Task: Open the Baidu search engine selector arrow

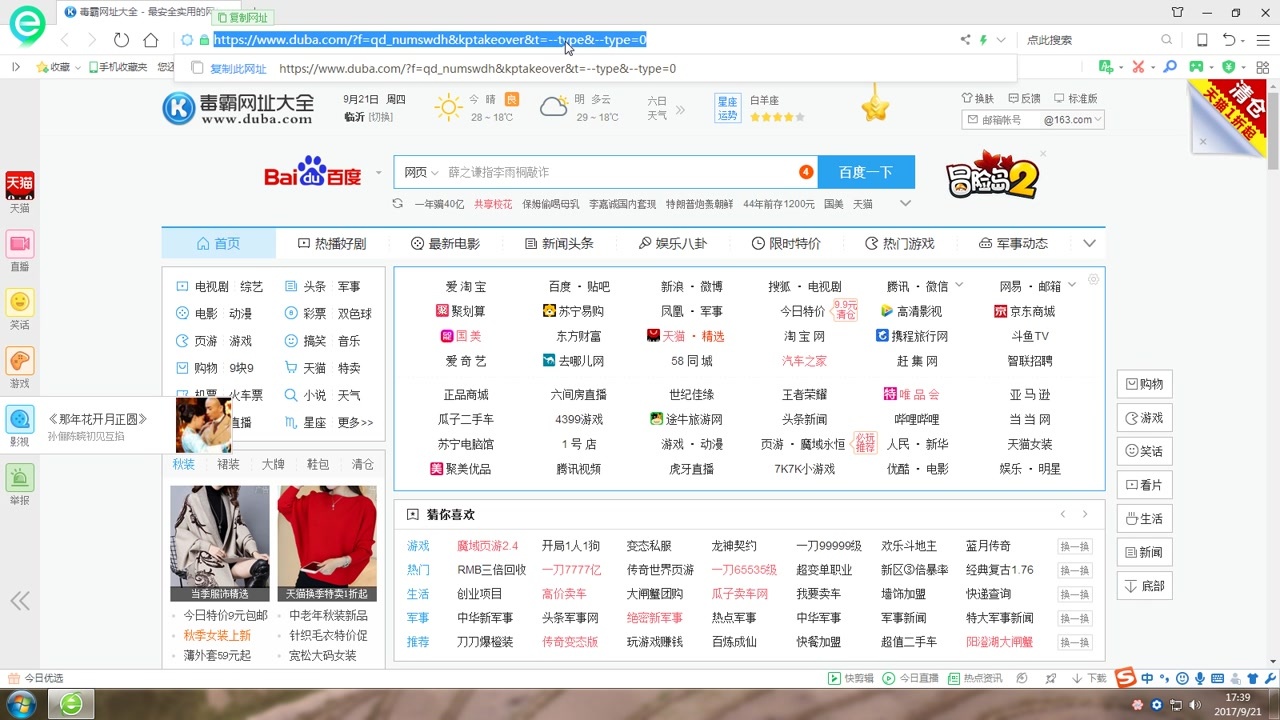Action: pos(379,173)
